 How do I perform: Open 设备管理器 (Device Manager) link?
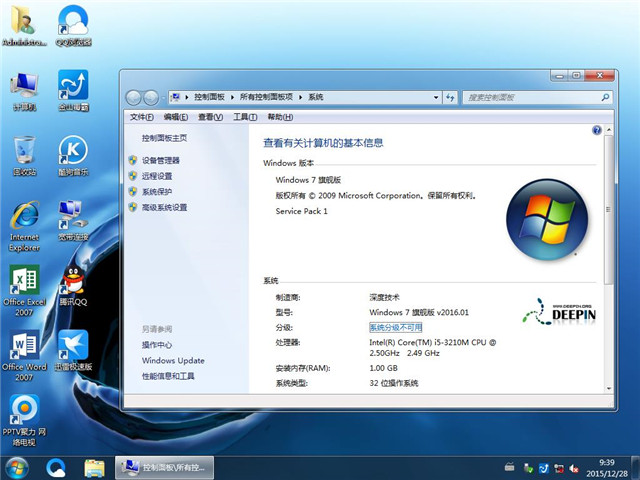160,160
